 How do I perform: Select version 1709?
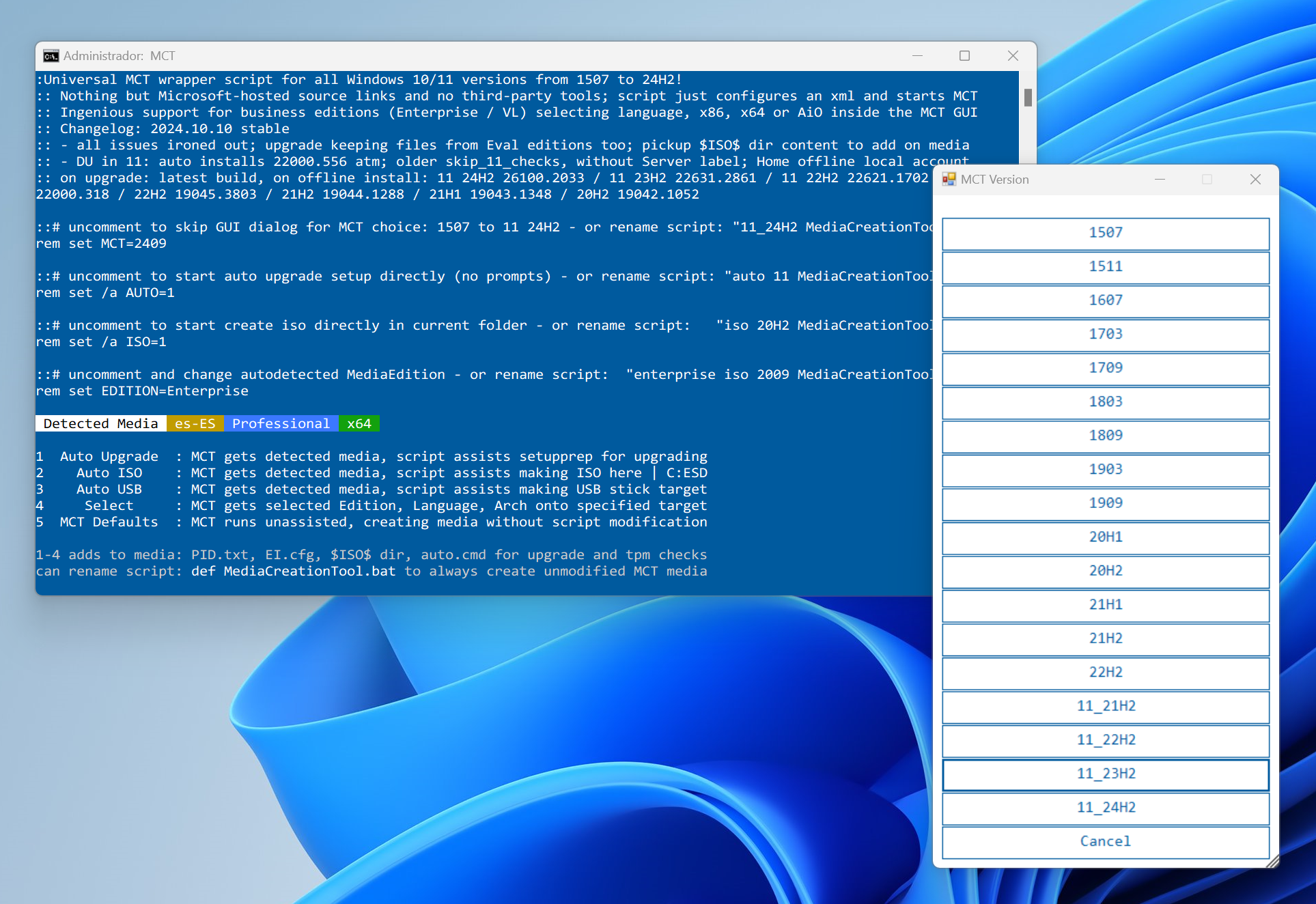pyautogui.click(x=1105, y=368)
